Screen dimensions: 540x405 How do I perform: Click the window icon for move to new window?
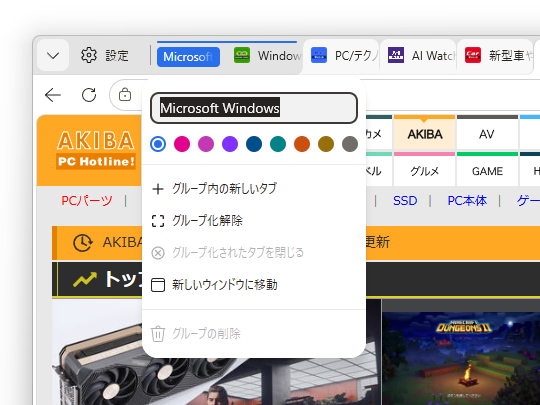[158, 285]
